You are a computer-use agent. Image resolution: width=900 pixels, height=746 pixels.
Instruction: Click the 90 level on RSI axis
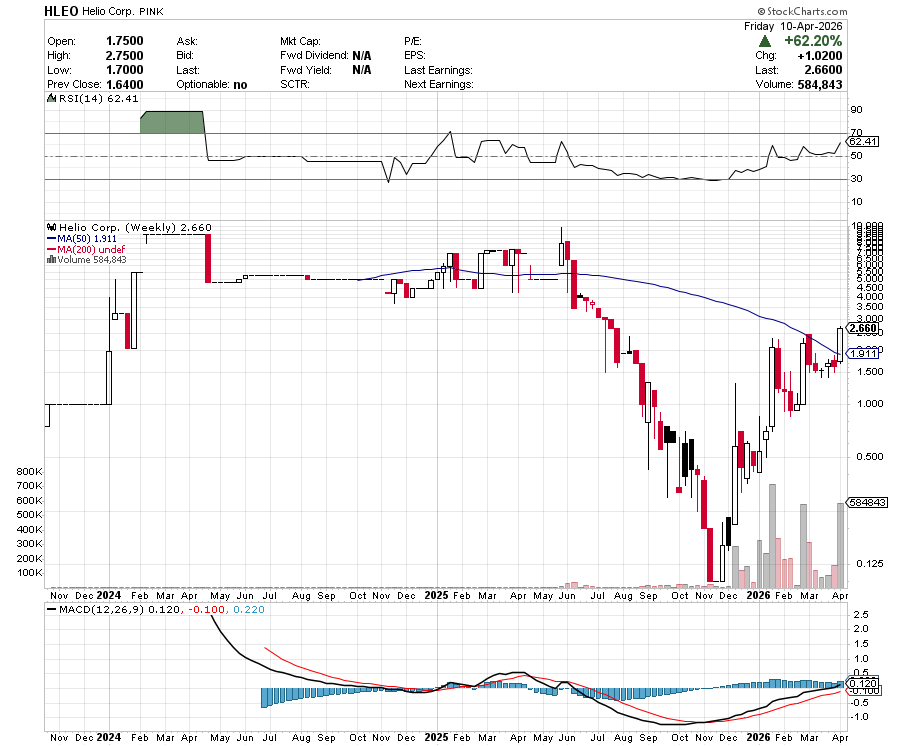coord(856,110)
